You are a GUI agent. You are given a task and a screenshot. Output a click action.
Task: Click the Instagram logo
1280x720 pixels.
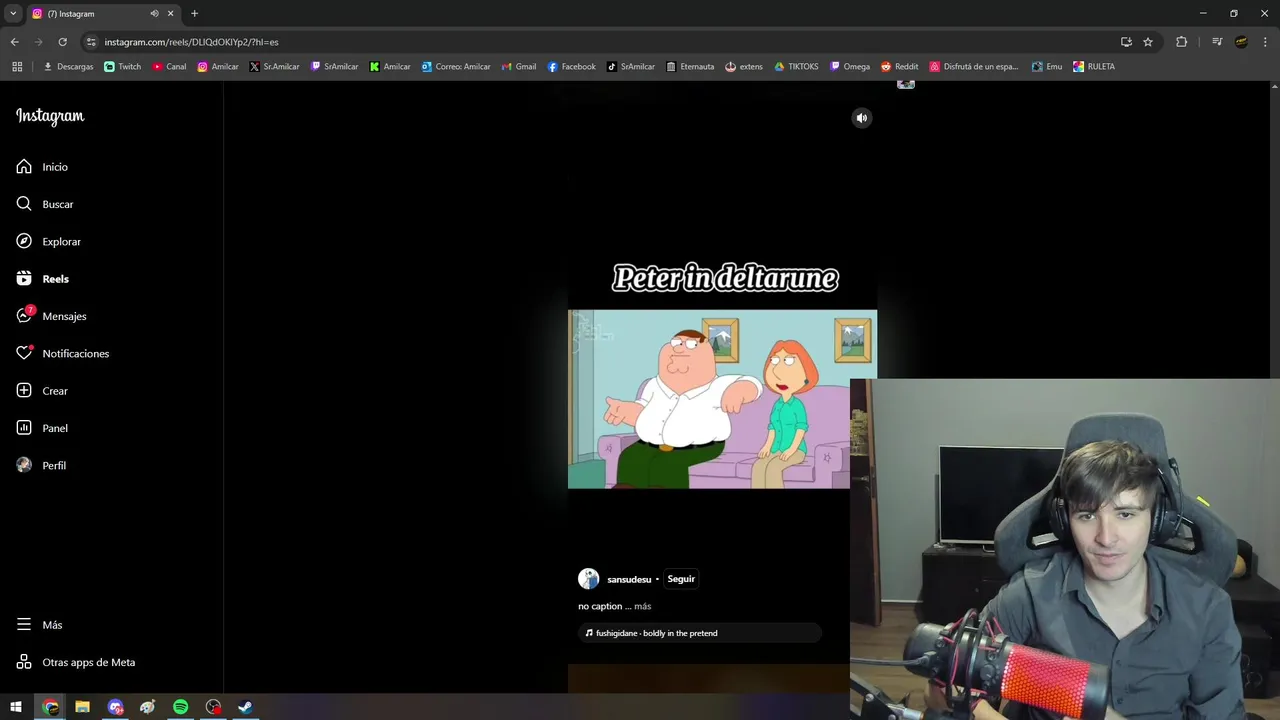50,116
